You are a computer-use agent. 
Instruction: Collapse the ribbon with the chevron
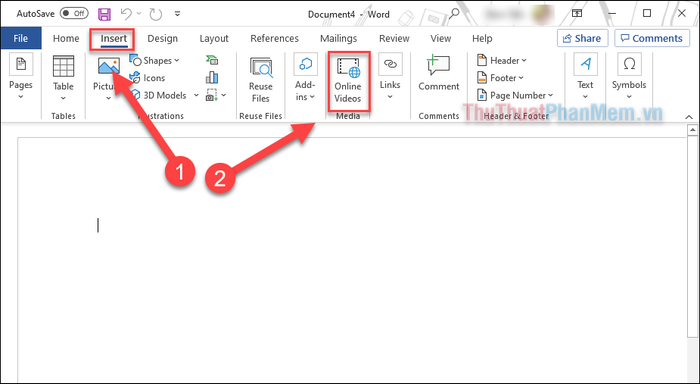[x=689, y=117]
